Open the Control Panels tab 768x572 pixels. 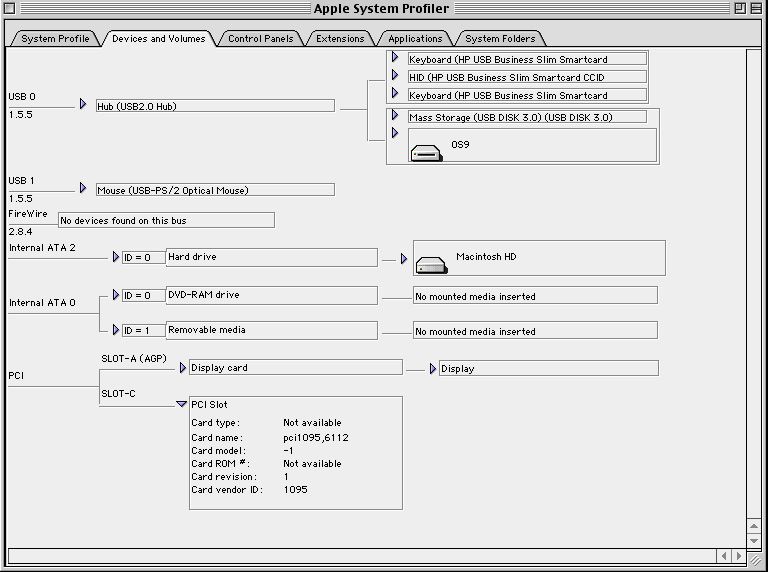point(261,39)
